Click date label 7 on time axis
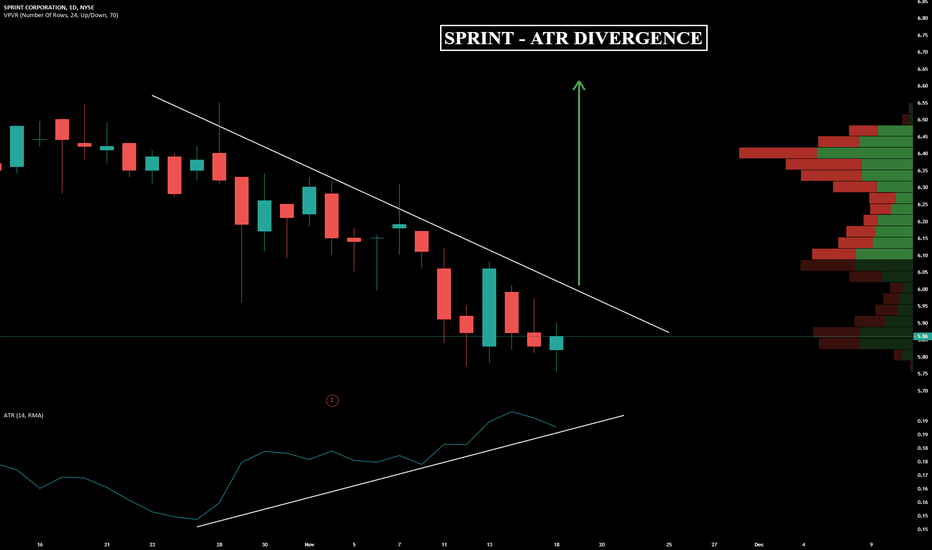The image size is (932, 550). (x=399, y=545)
